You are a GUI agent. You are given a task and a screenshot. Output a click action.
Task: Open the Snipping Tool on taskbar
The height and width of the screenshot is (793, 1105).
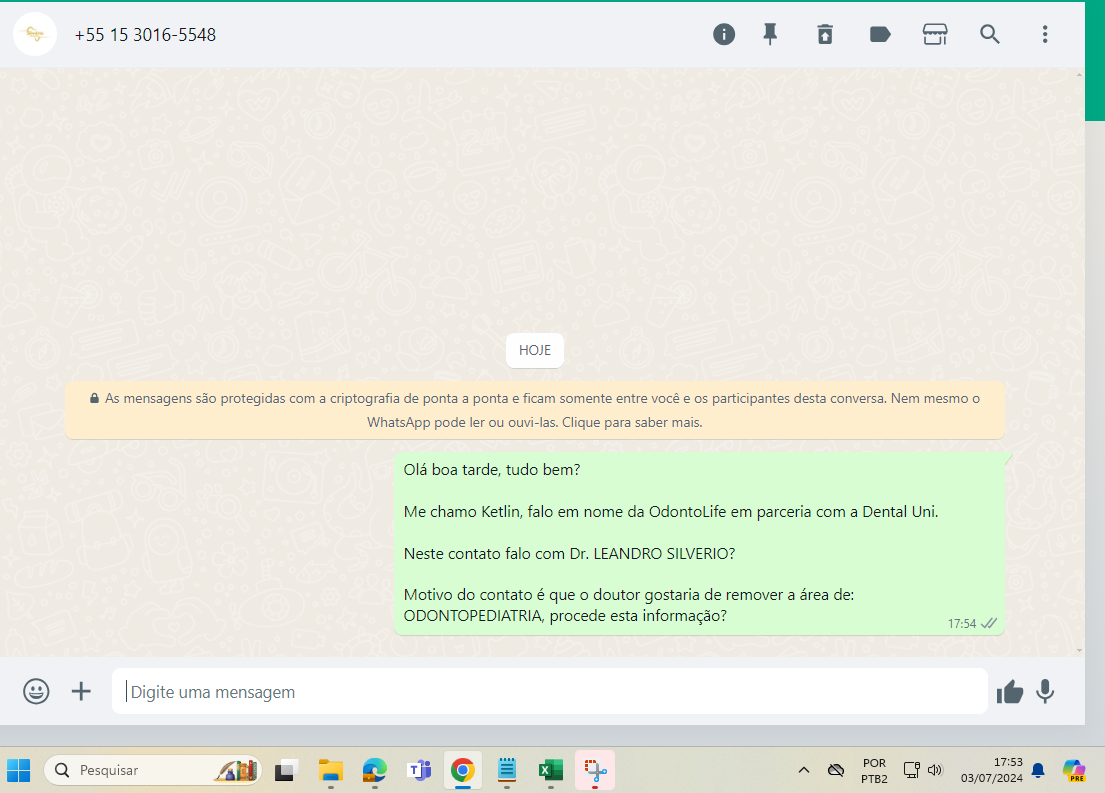pyautogui.click(x=595, y=770)
